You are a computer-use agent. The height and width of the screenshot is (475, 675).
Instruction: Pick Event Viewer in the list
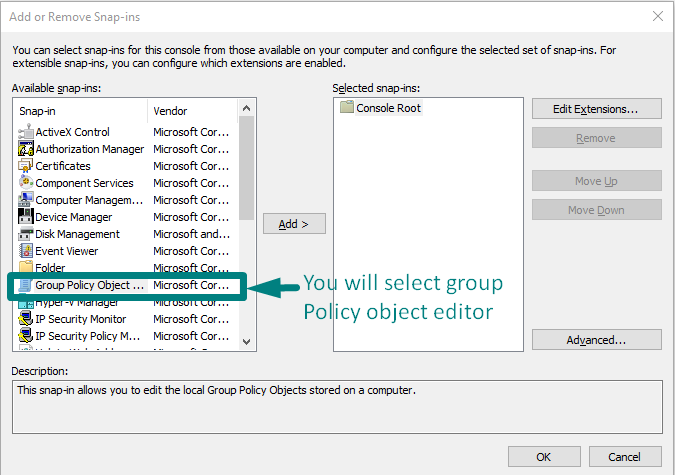(x=67, y=251)
